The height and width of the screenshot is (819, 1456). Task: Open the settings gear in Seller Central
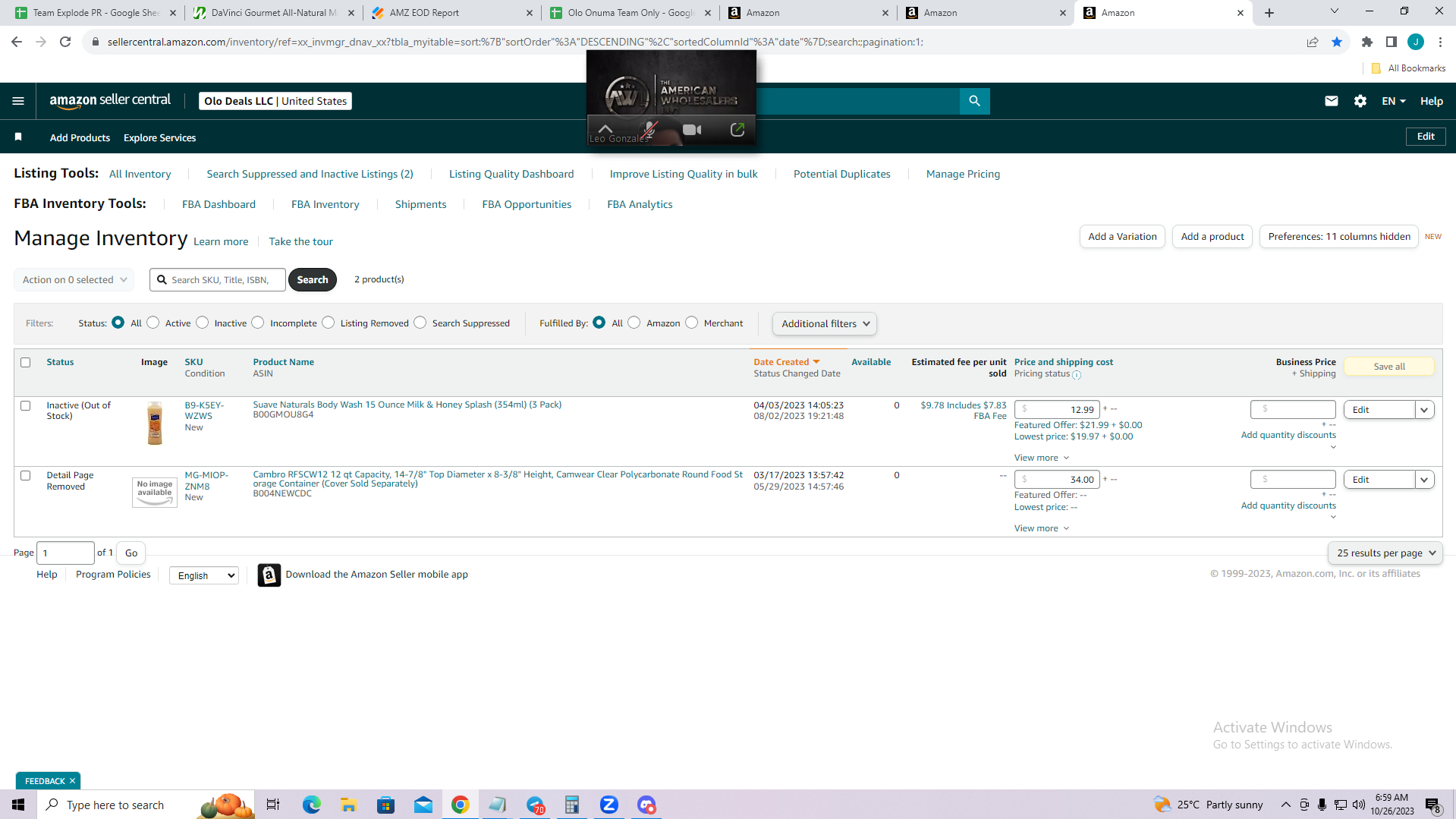[x=1360, y=101]
